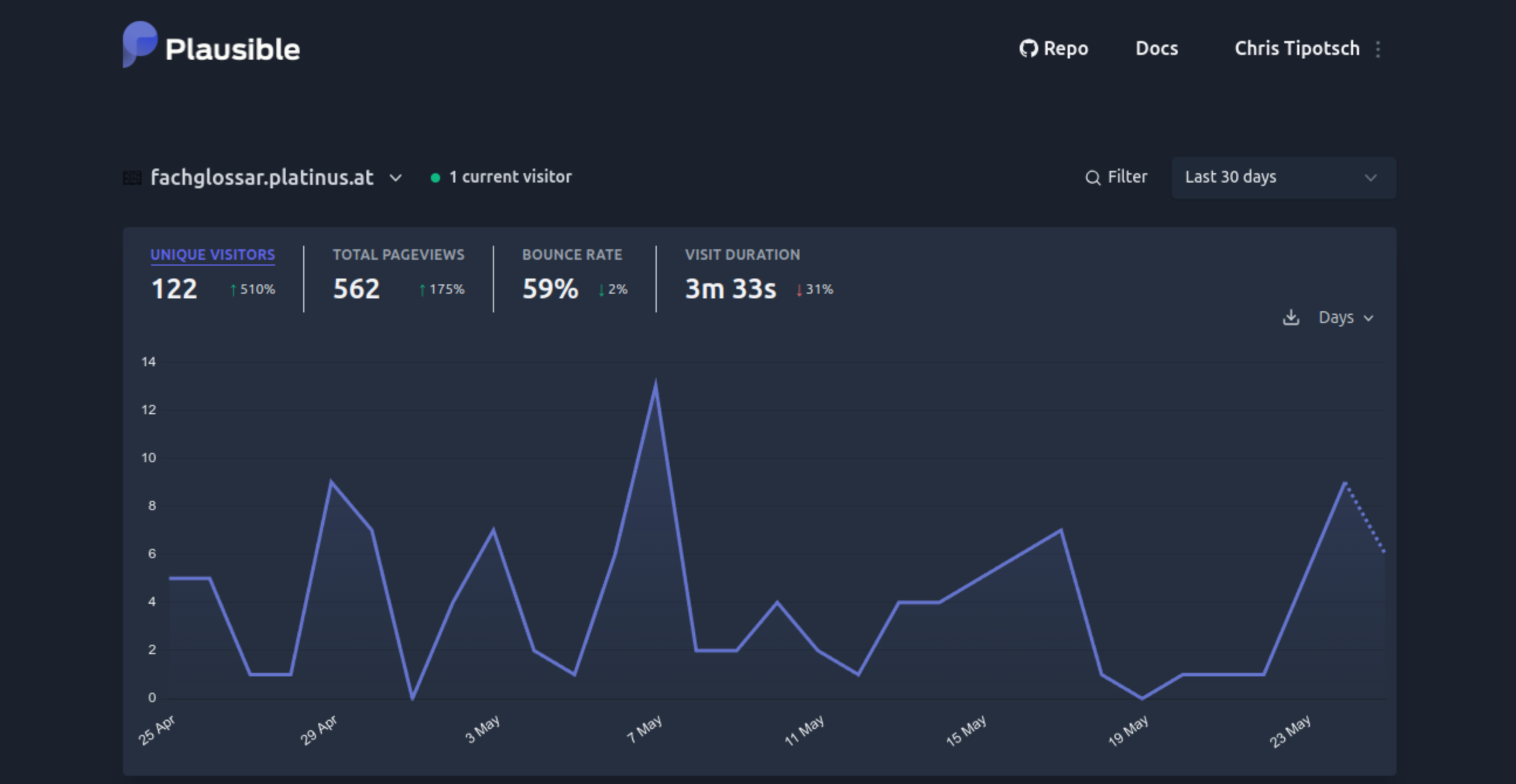
Task: Open the Filter button
Action: (1116, 177)
